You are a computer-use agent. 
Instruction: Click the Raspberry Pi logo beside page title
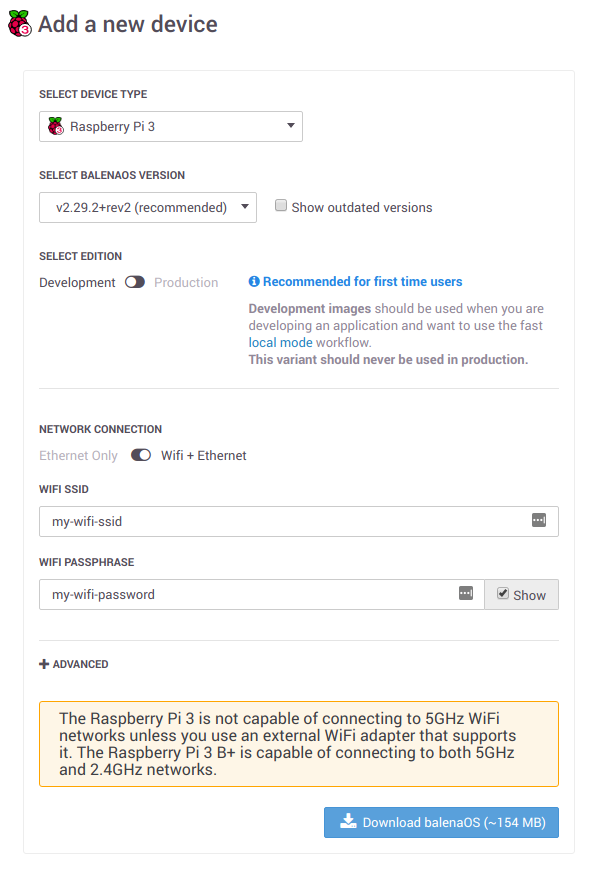pos(20,24)
